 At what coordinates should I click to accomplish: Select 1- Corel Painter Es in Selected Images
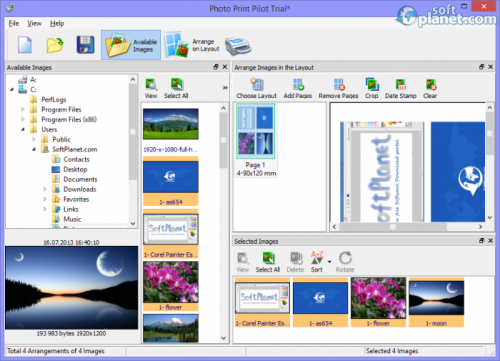(x=262, y=302)
